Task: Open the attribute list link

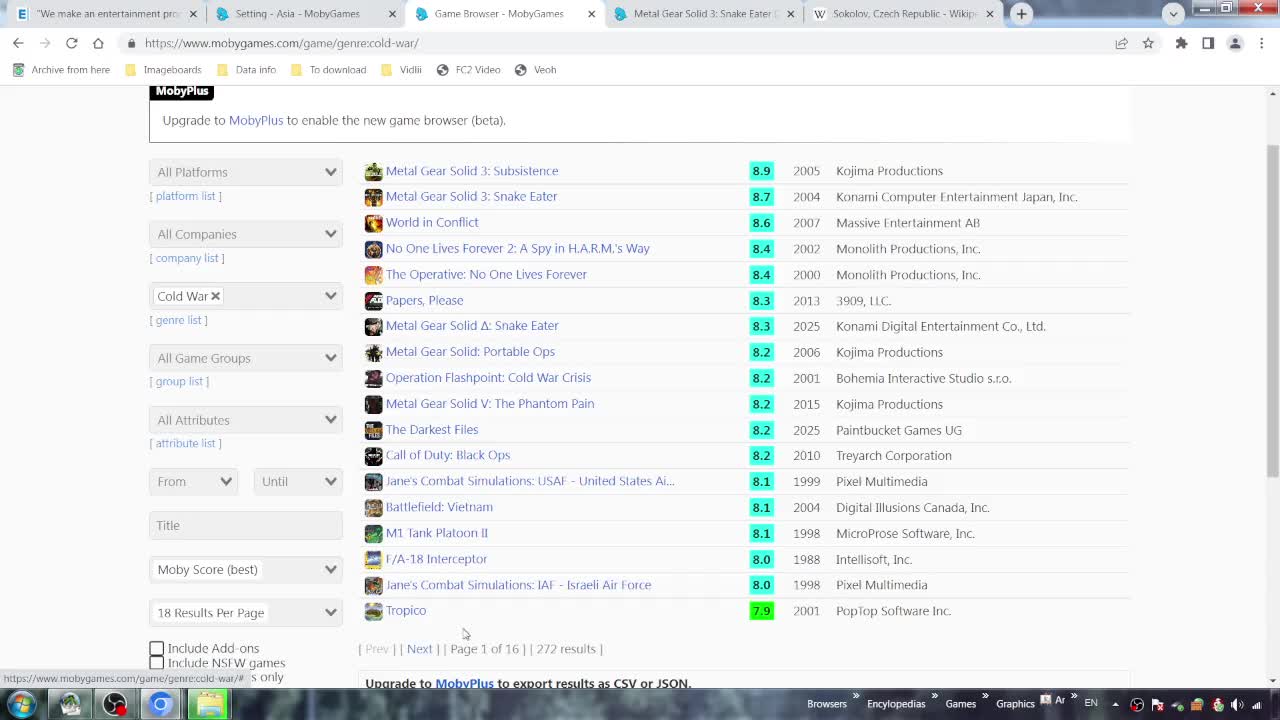Action: point(186,443)
